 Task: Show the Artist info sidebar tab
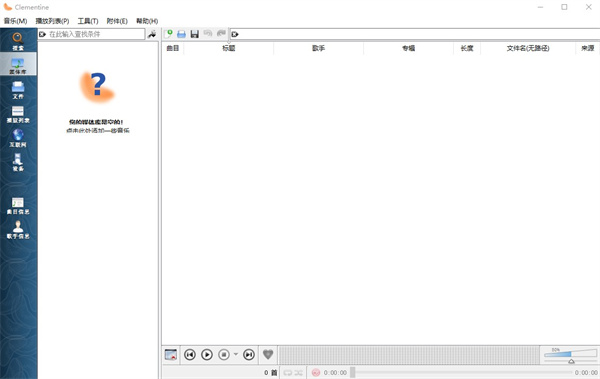pos(18,230)
